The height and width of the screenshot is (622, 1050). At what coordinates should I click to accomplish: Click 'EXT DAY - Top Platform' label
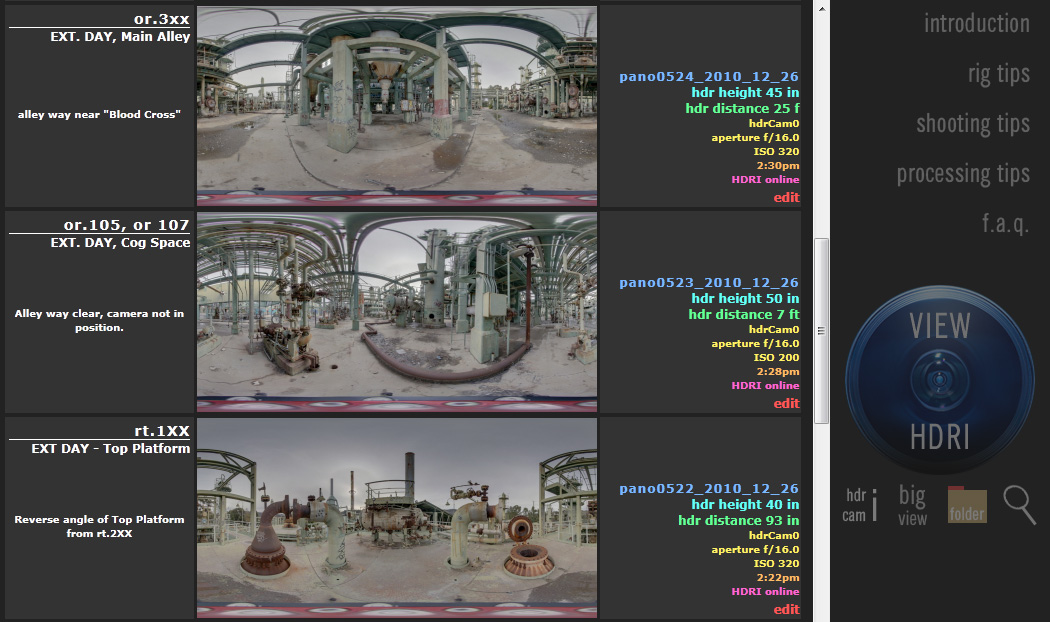coord(110,449)
